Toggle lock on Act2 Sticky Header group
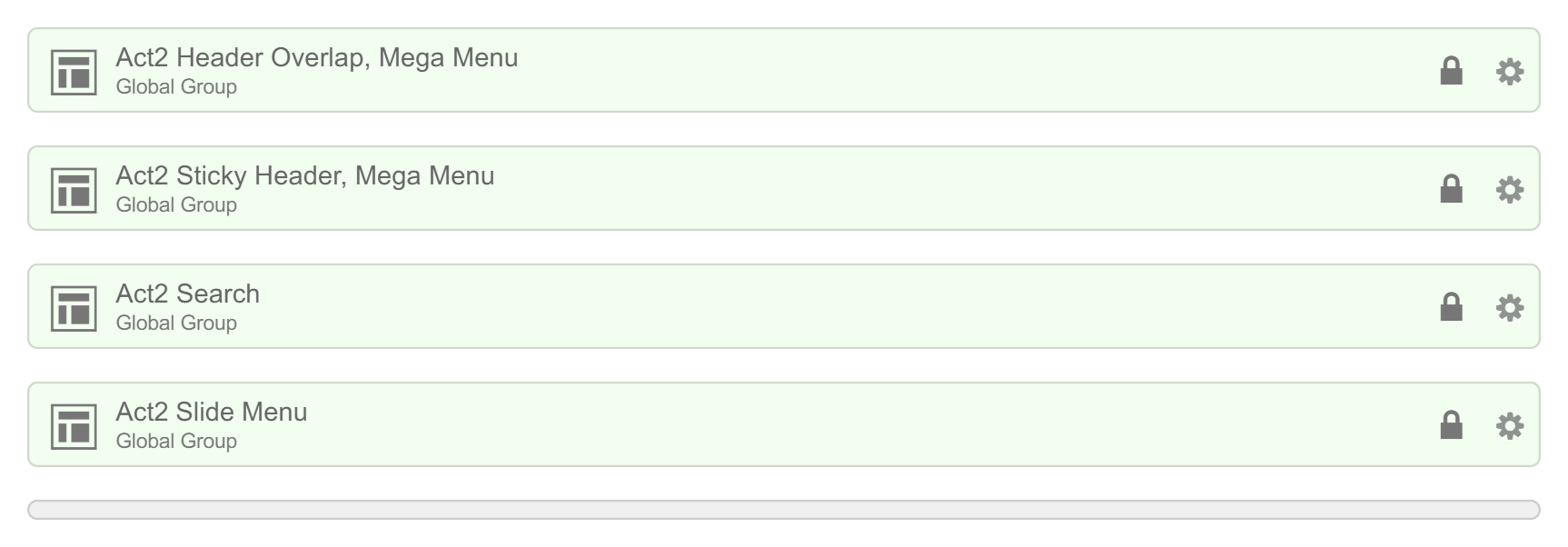This screenshot has height=547, width=1568. pyautogui.click(x=1451, y=188)
